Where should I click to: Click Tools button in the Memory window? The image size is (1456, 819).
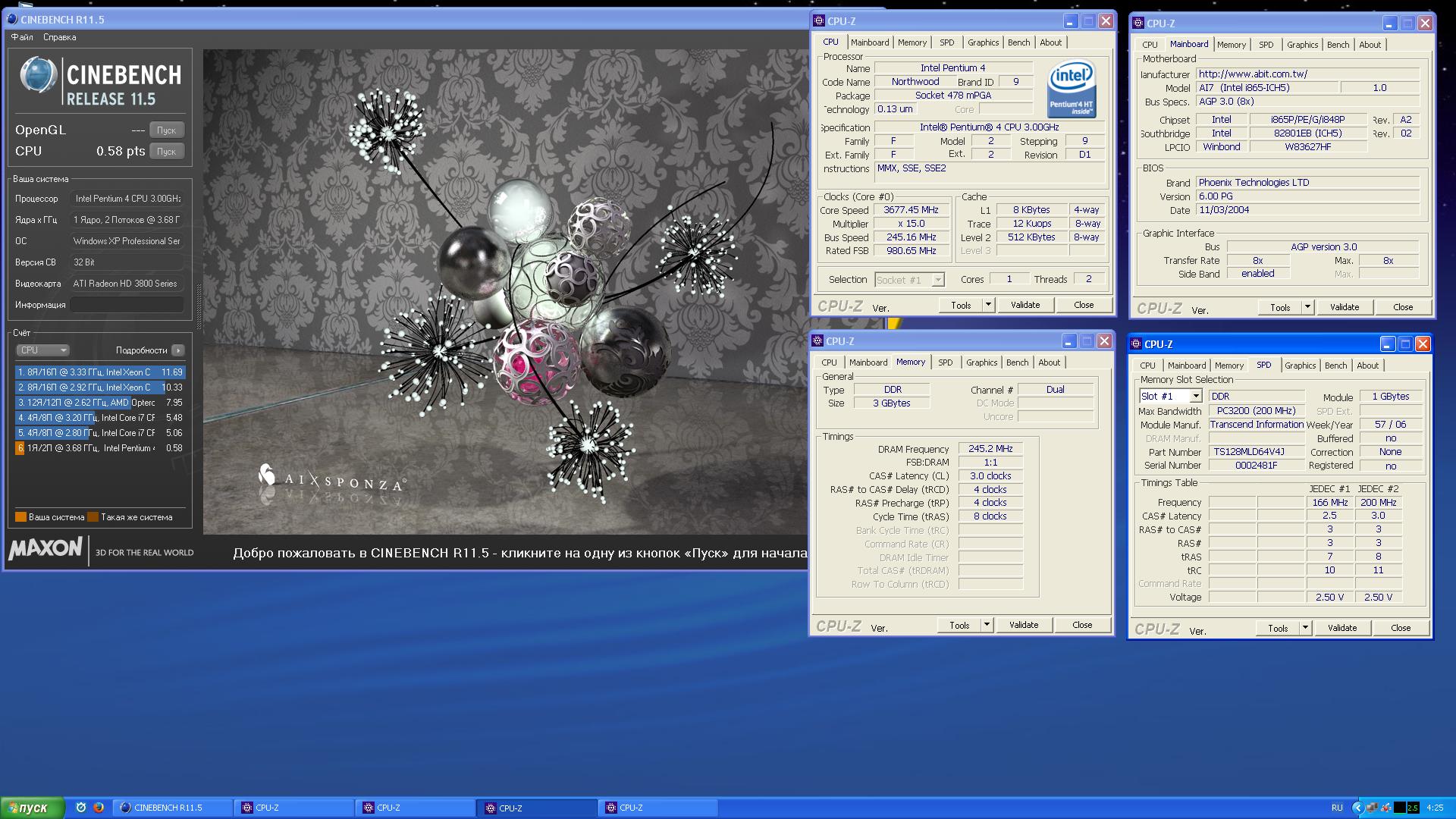click(x=959, y=625)
